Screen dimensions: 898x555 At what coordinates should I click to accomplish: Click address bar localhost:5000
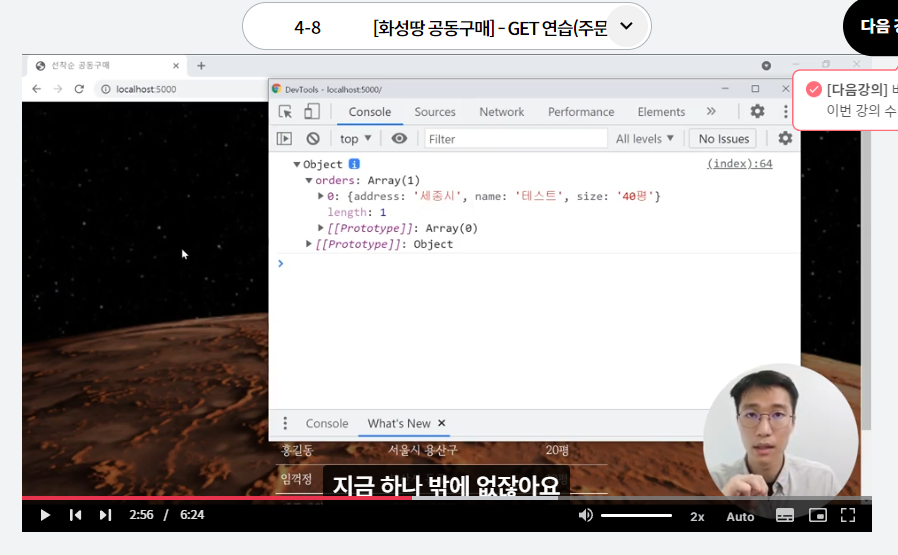tap(146, 89)
